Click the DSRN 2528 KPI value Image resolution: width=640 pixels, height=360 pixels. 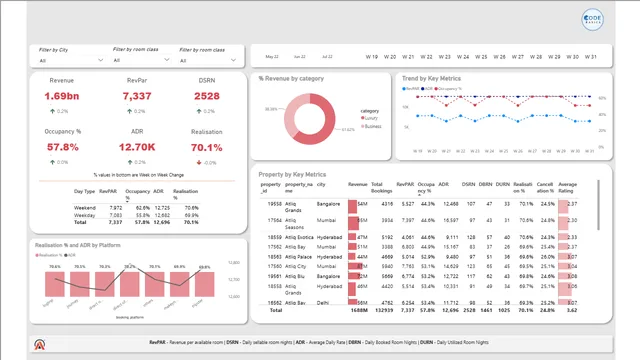207,96
